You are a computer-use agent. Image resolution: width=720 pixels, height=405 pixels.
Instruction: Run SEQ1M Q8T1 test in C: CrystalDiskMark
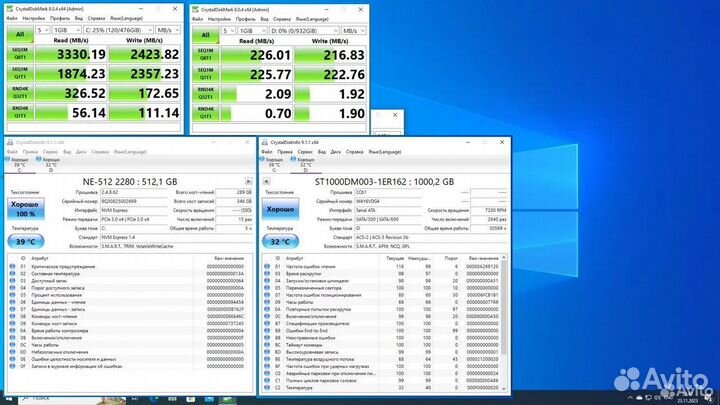point(20,54)
